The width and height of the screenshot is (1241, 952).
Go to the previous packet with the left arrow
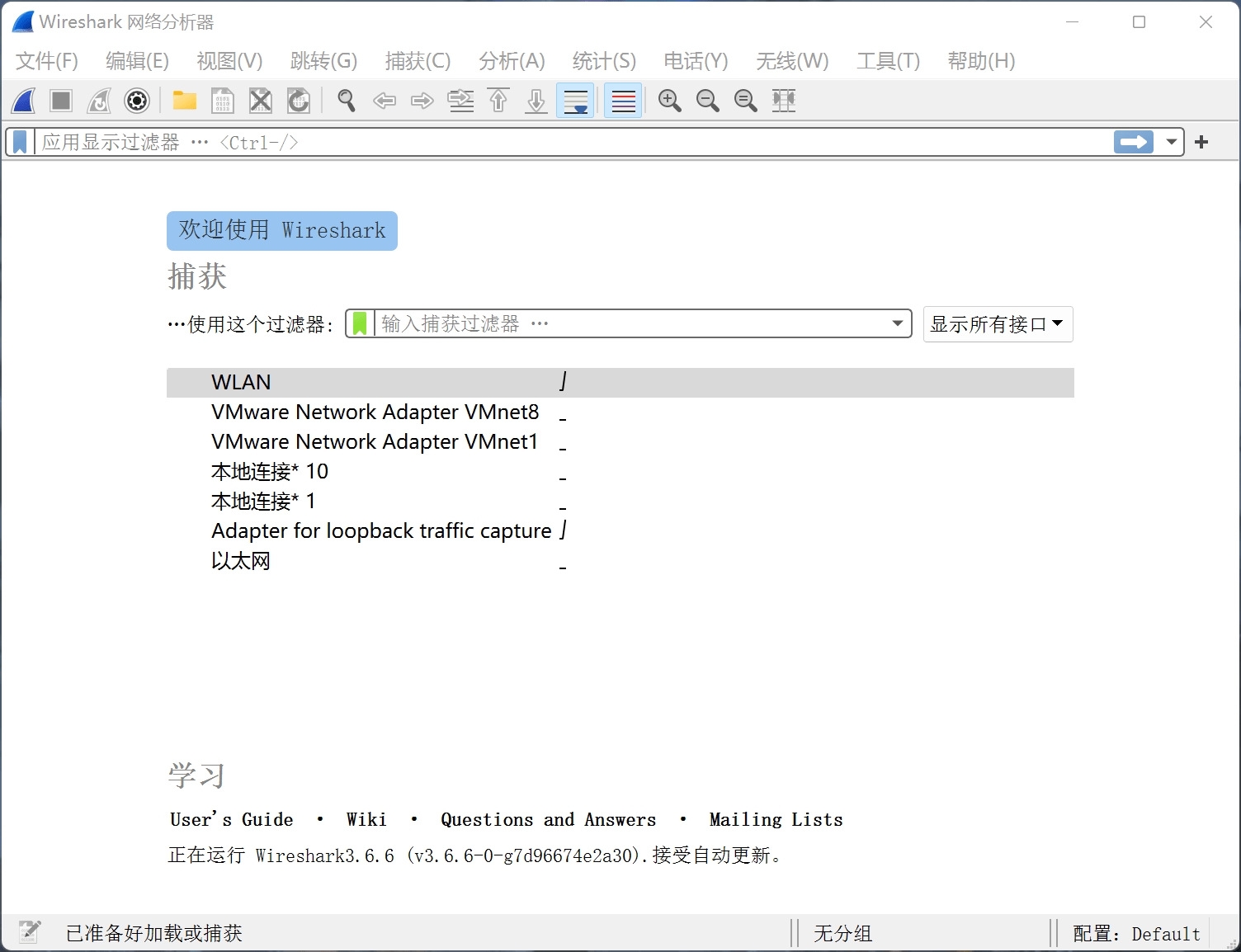tap(385, 101)
